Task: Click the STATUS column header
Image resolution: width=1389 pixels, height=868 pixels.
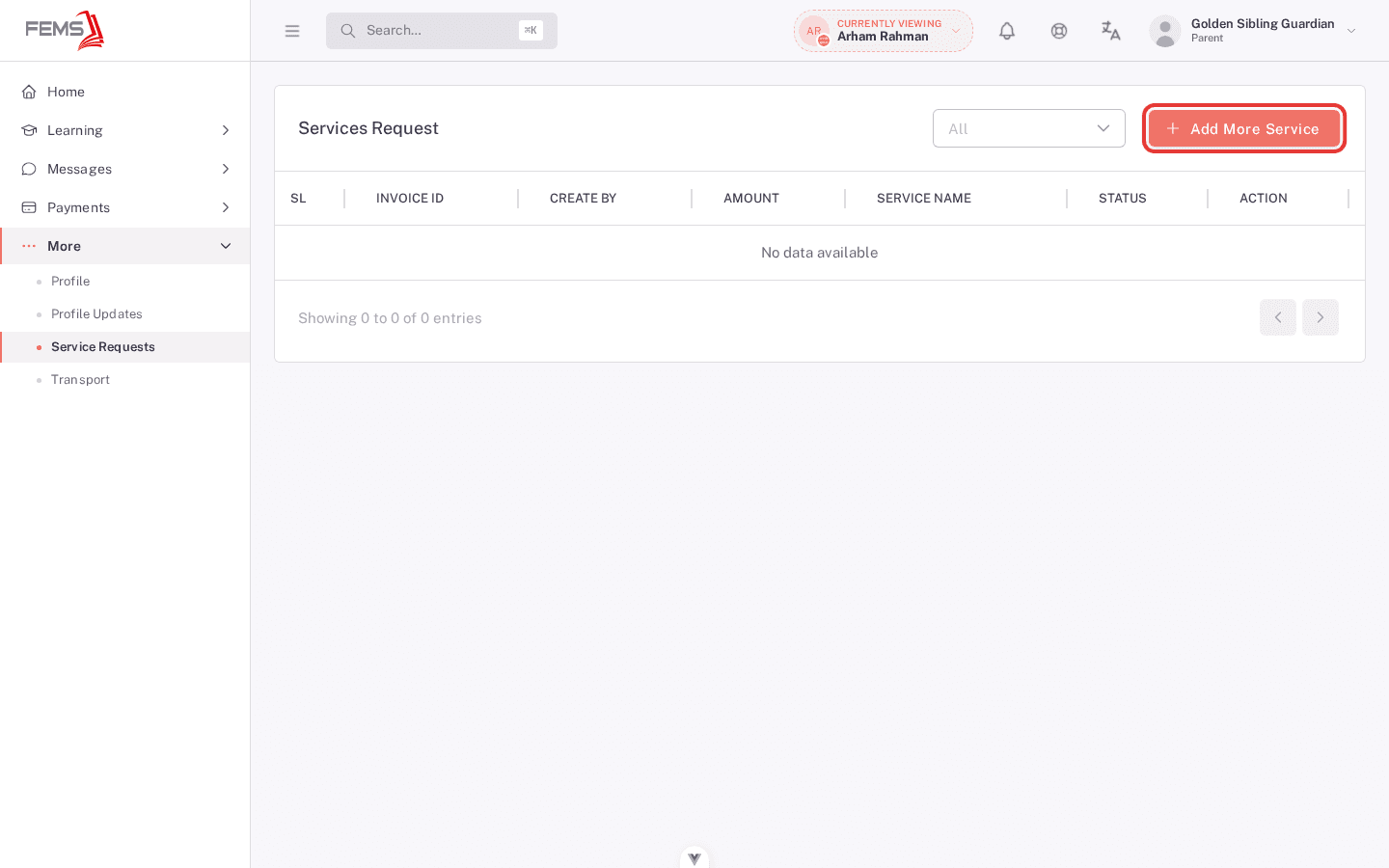Action: click(x=1123, y=199)
